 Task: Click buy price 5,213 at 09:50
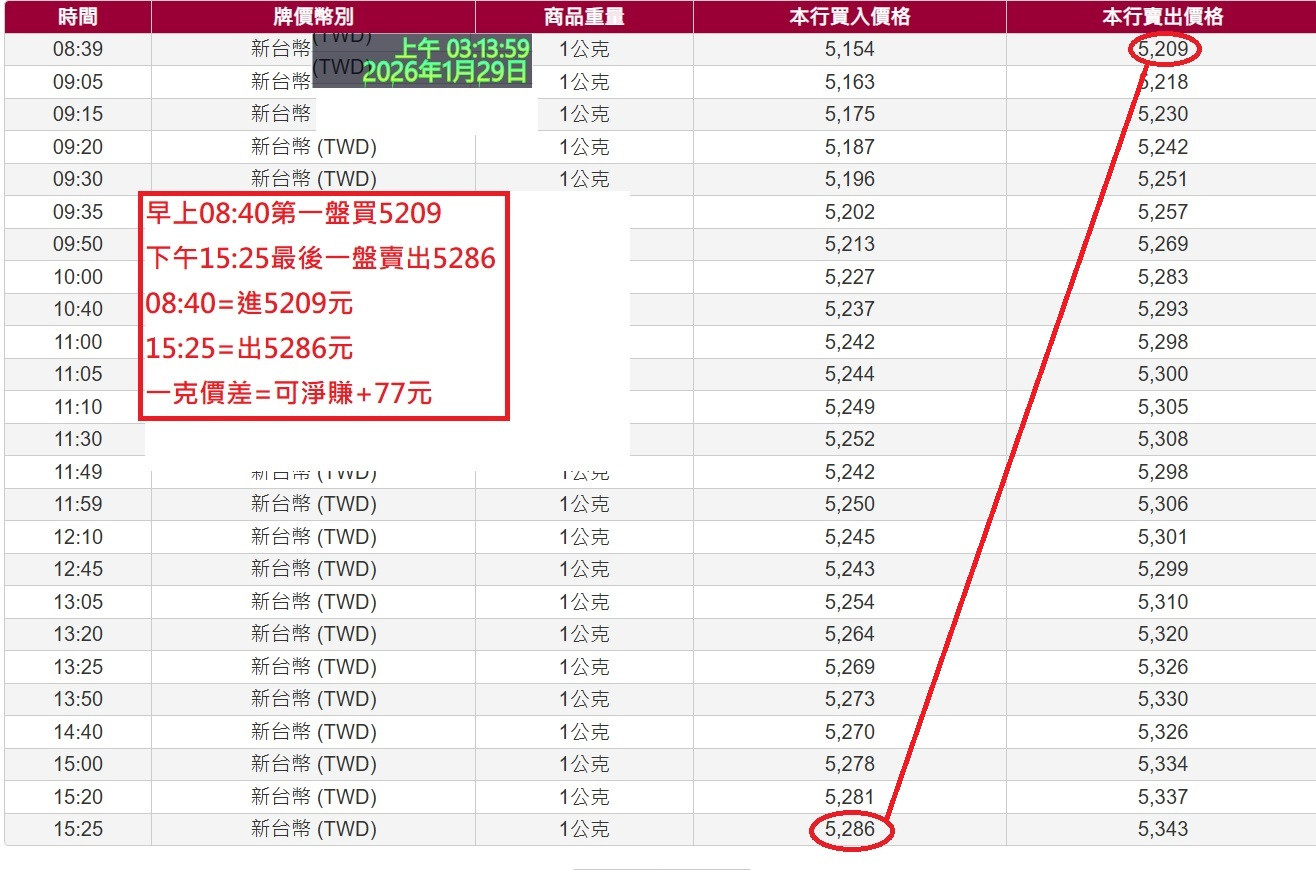click(850, 244)
